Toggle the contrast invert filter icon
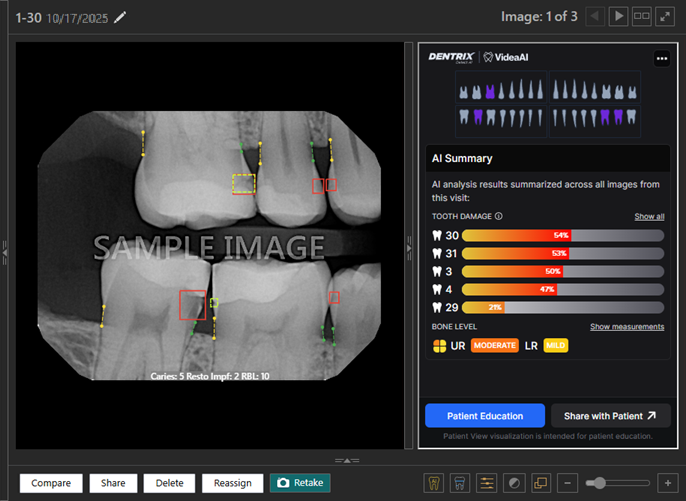The image size is (686, 501). 512,483
